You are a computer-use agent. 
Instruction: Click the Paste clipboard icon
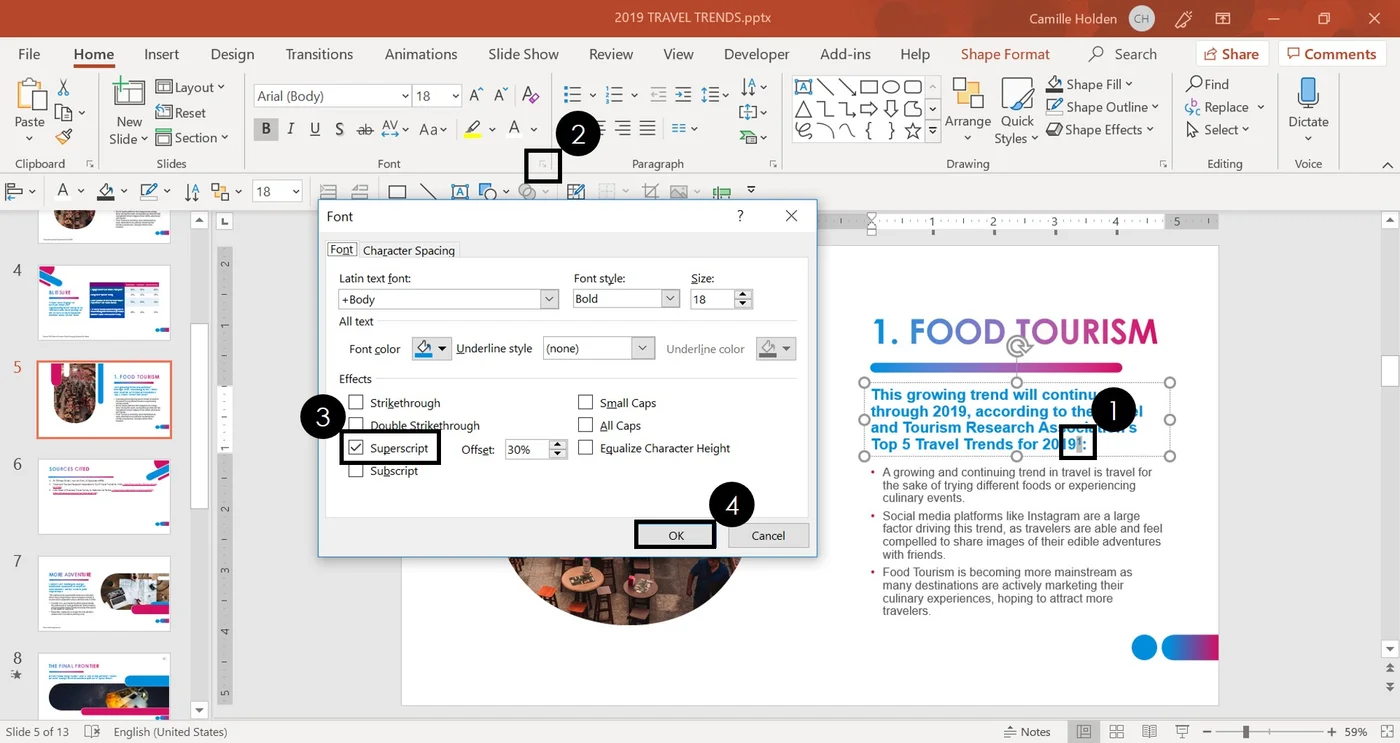coord(29,96)
